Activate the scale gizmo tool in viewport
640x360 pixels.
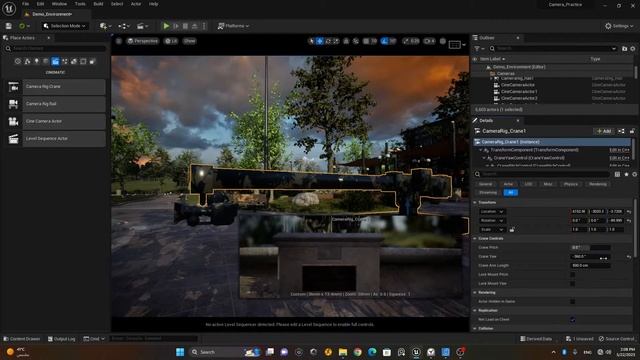336,41
